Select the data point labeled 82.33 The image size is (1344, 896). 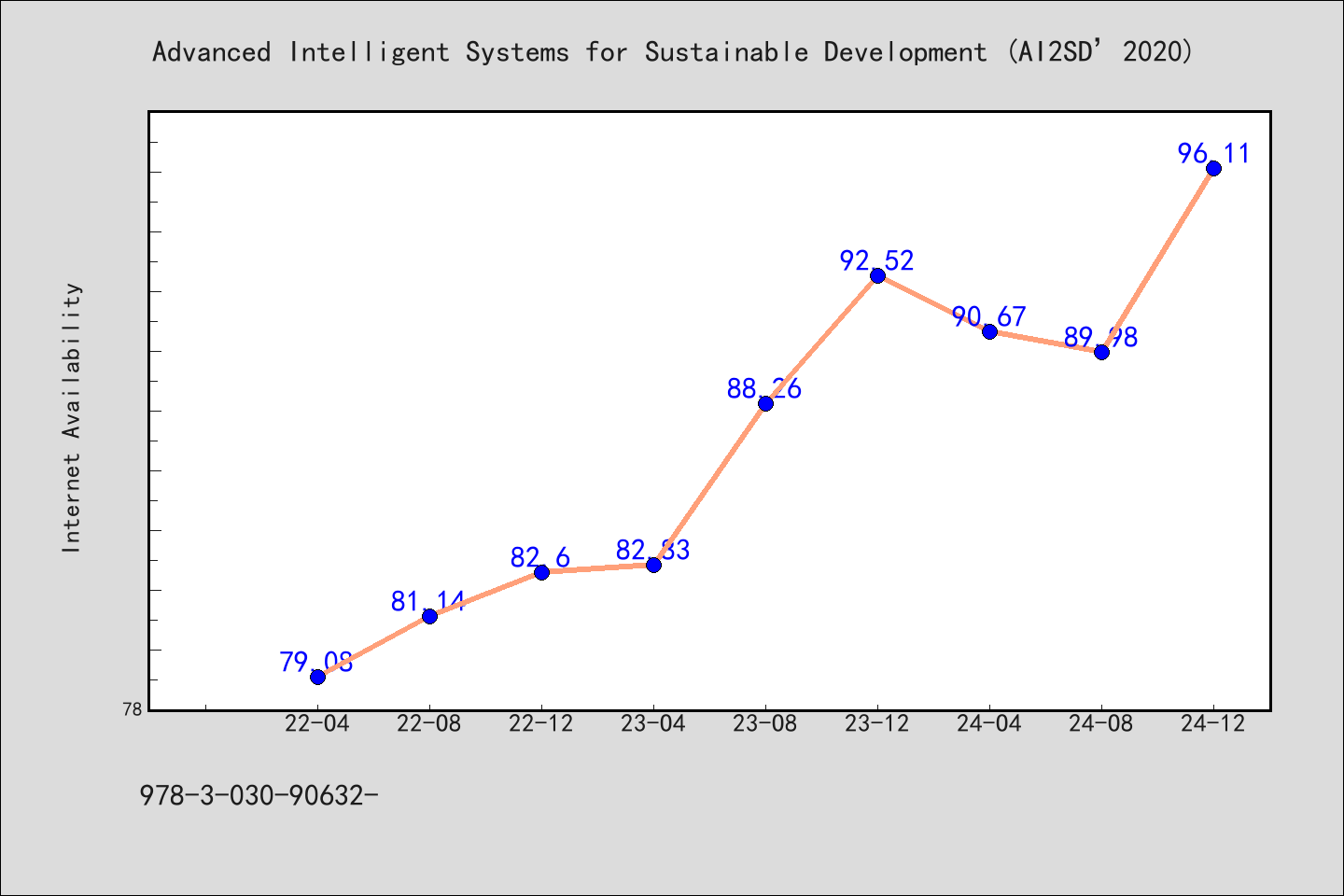[x=653, y=565]
